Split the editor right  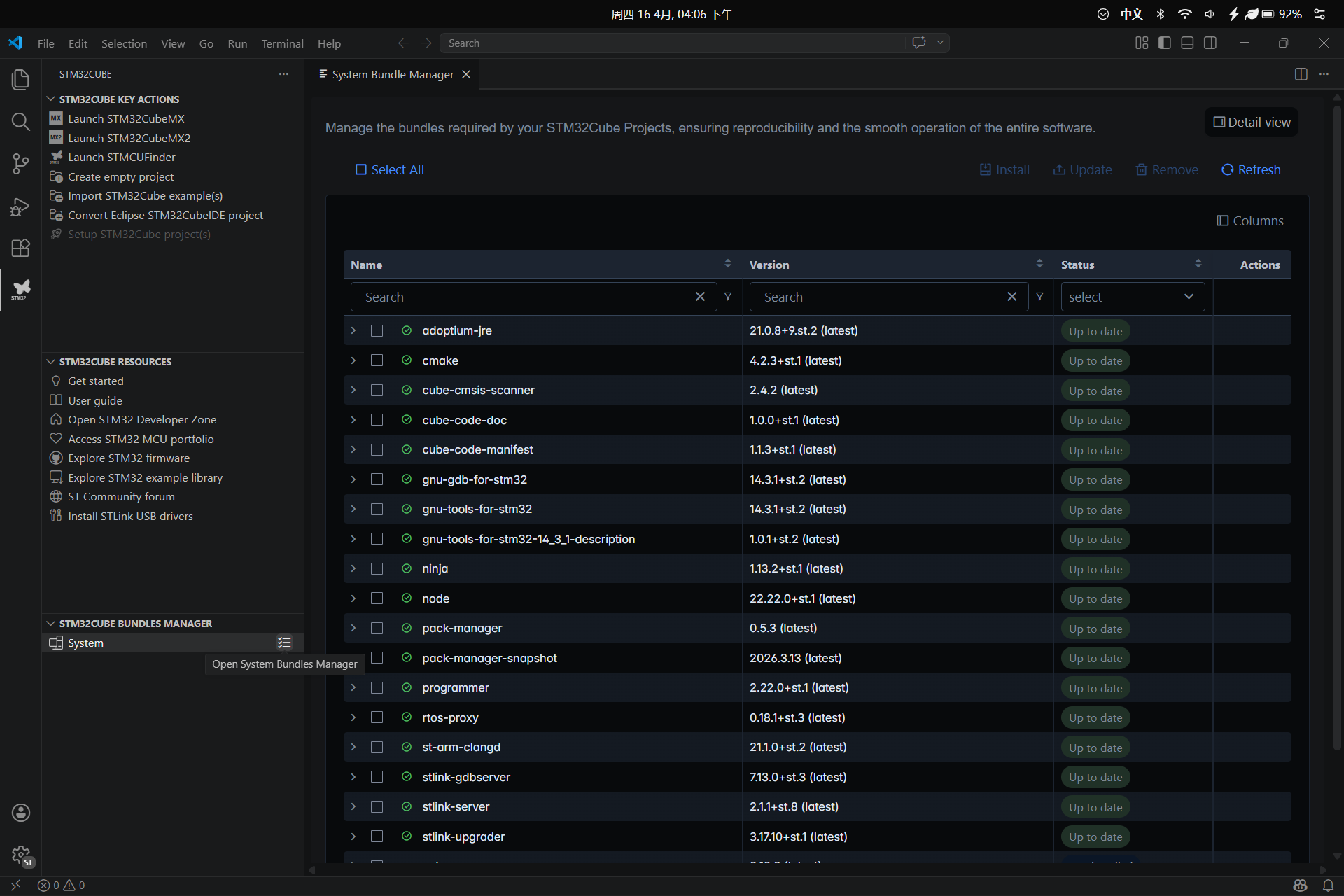point(1301,74)
